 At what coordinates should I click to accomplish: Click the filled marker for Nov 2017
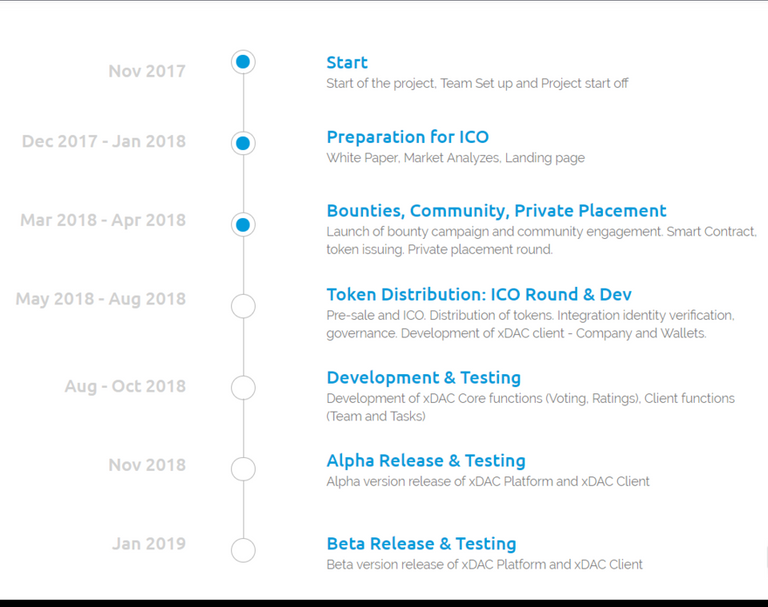tap(243, 62)
